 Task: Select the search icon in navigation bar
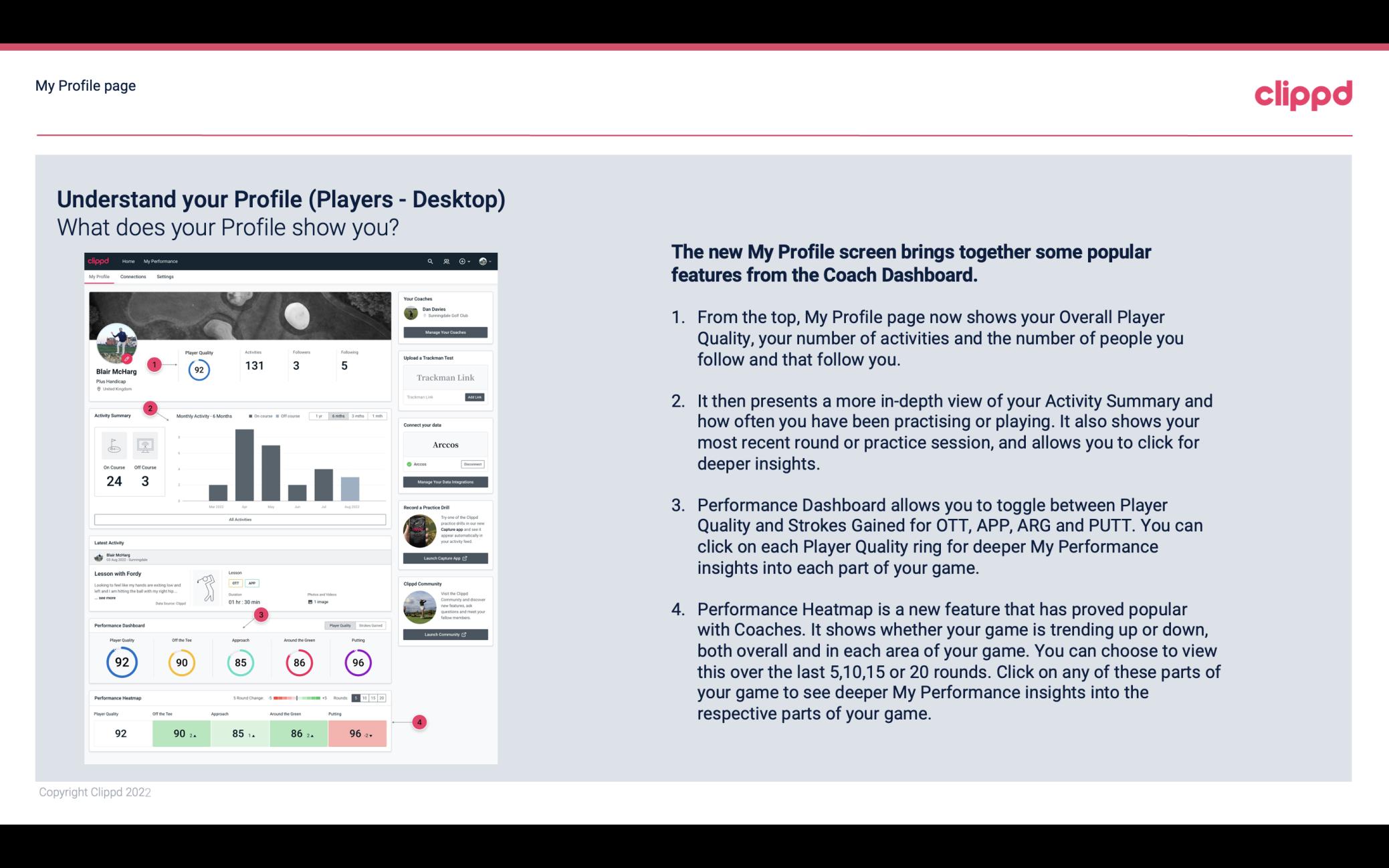(429, 261)
